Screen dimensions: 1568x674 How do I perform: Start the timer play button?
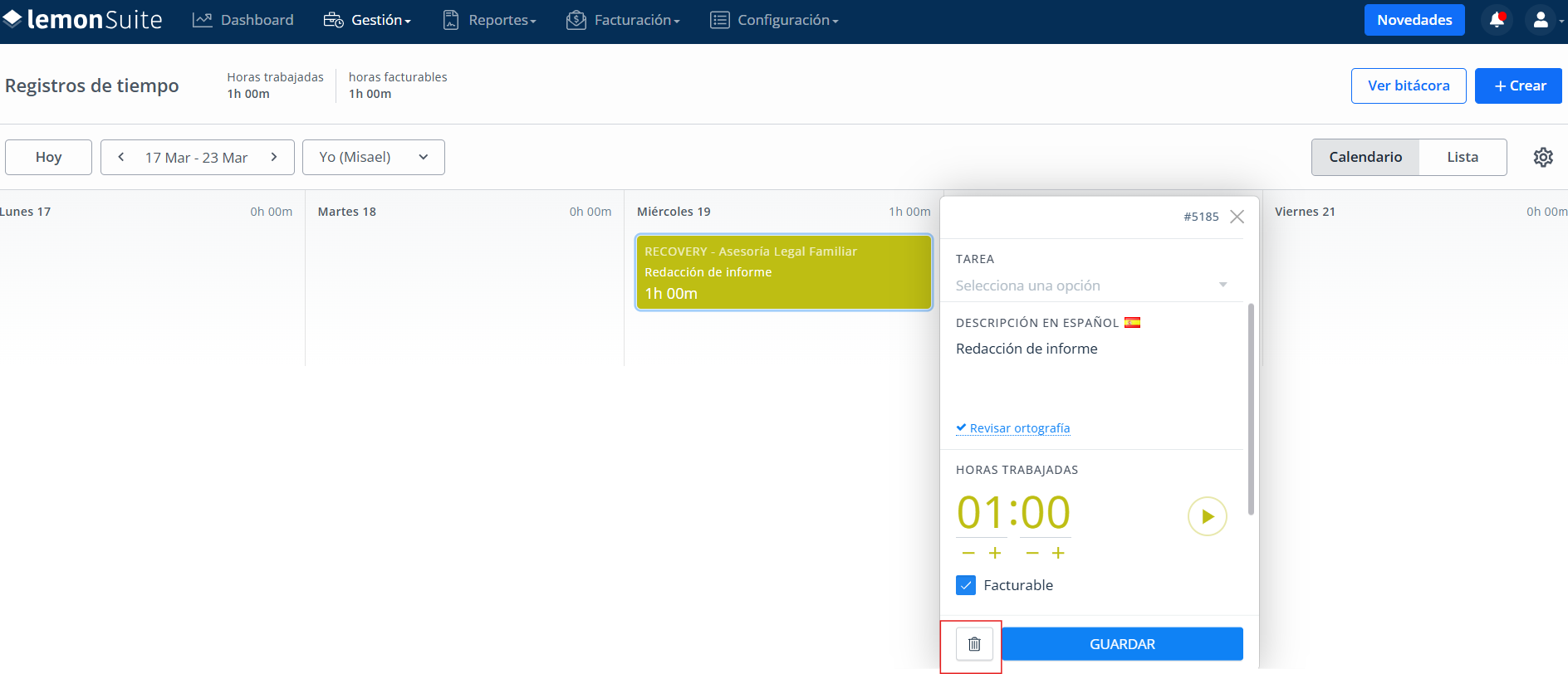[x=1208, y=516]
